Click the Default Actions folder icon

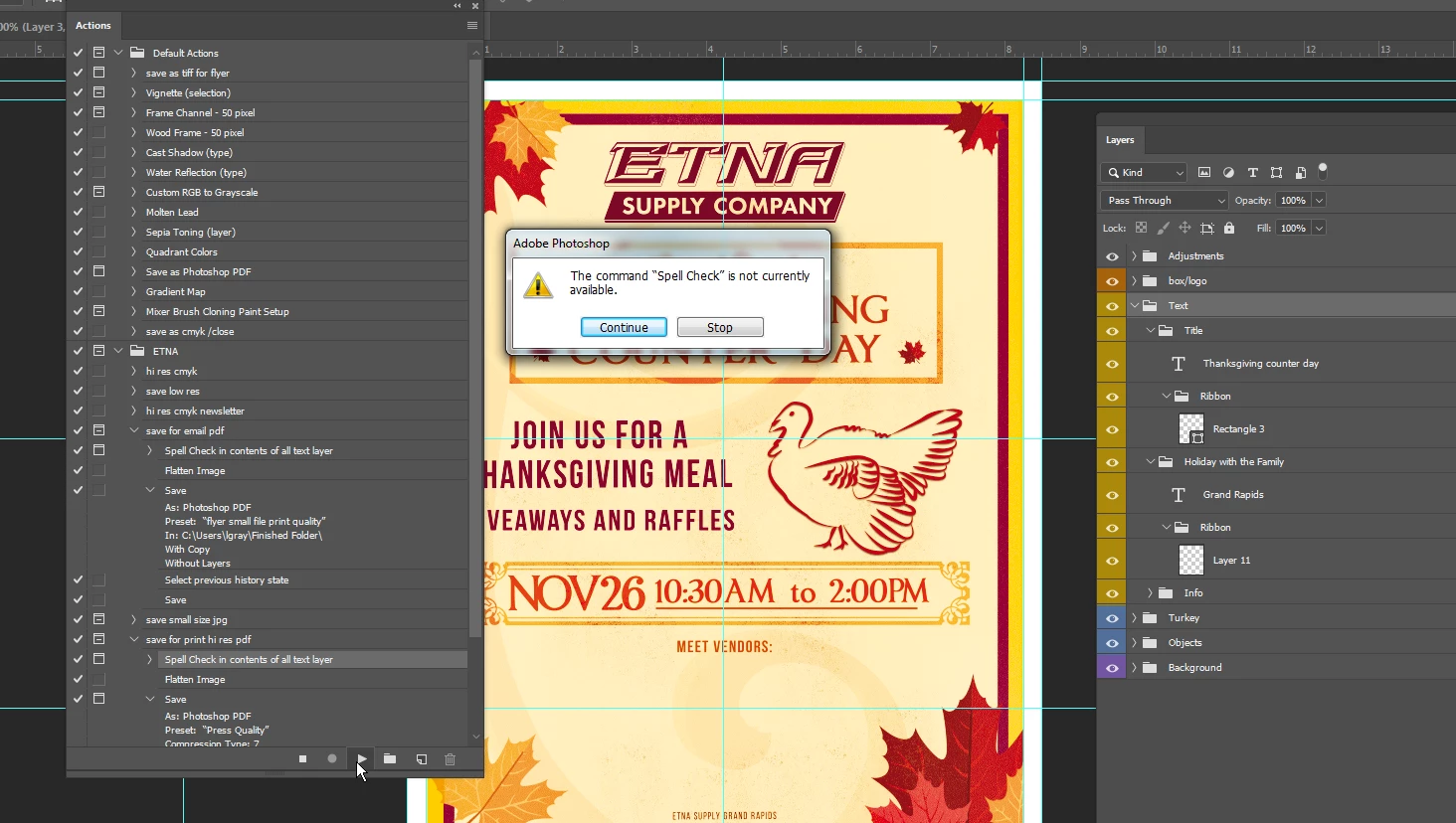(x=137, y=53)
